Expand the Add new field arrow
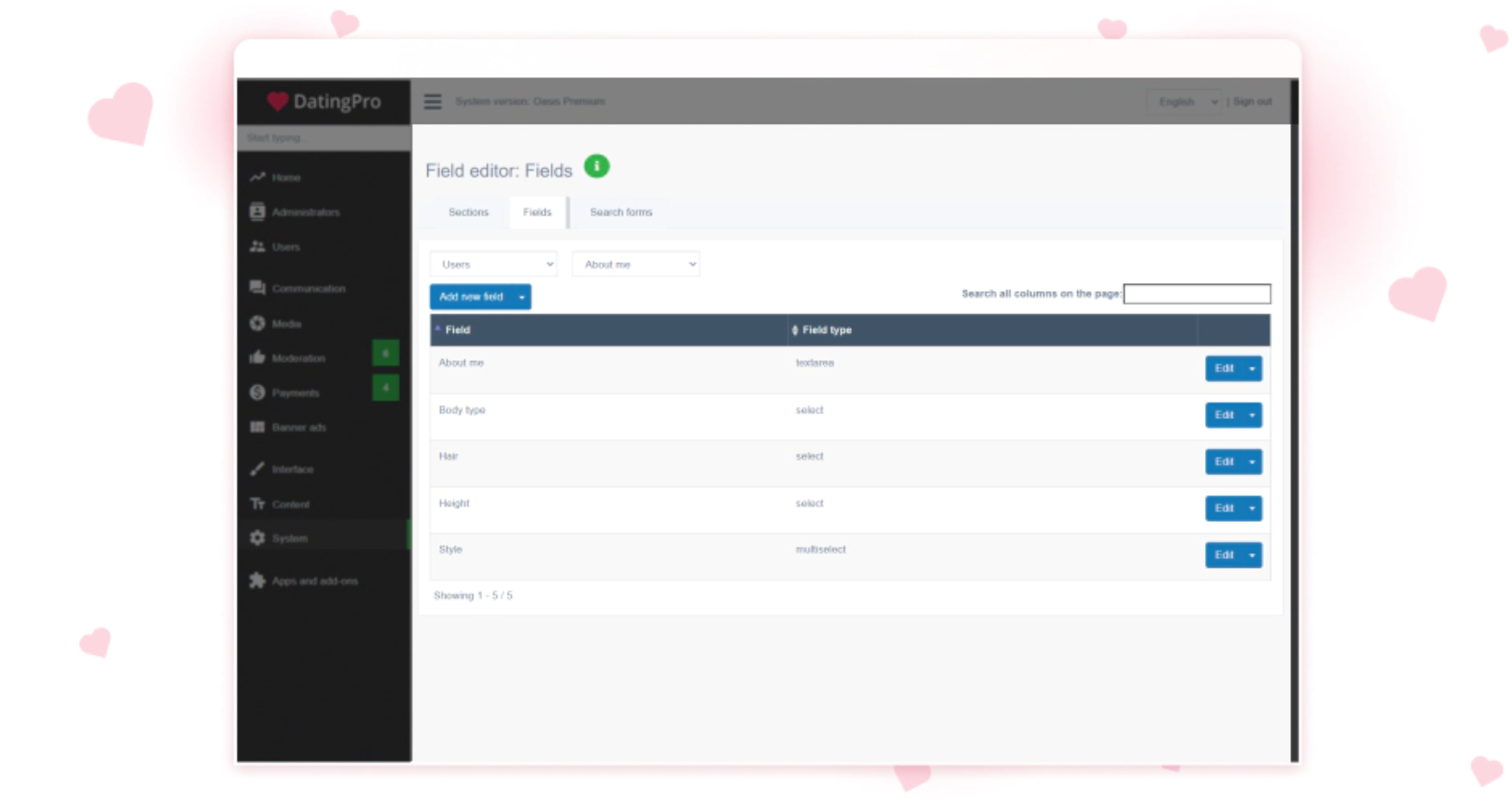Viewport: 1512px width, 804px height. pyautogui.click(x=521, y=297)
